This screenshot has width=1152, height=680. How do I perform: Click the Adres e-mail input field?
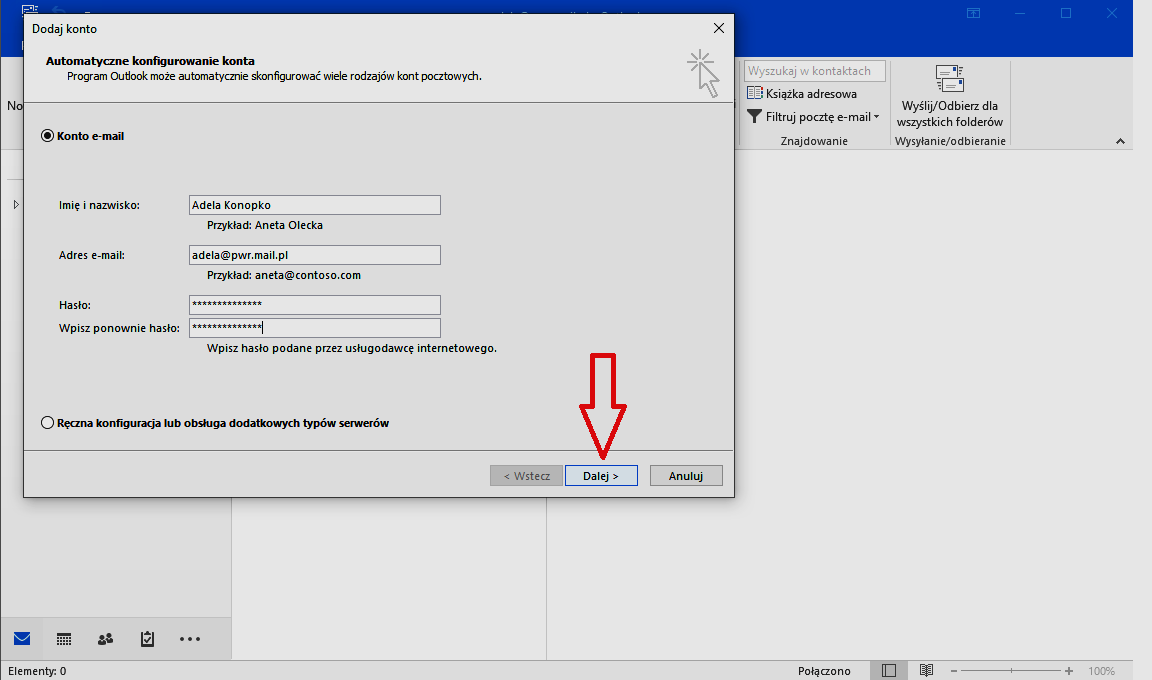314,255
